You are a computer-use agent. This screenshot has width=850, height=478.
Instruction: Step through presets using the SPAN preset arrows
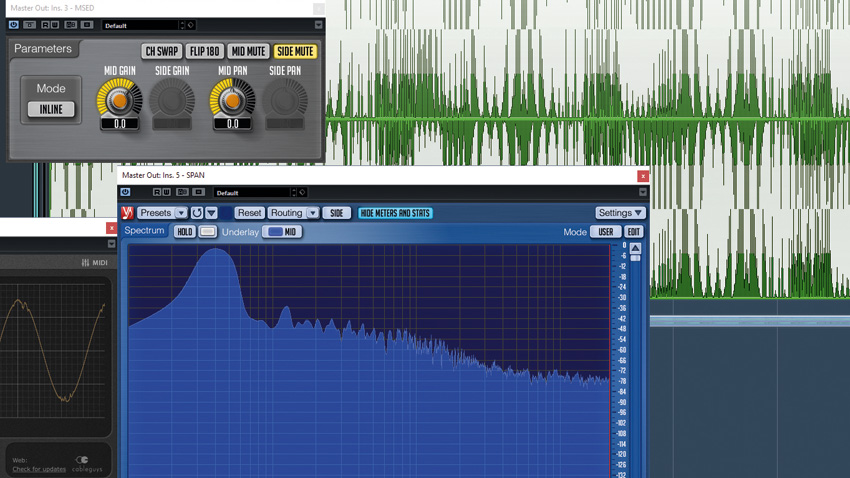294,192
